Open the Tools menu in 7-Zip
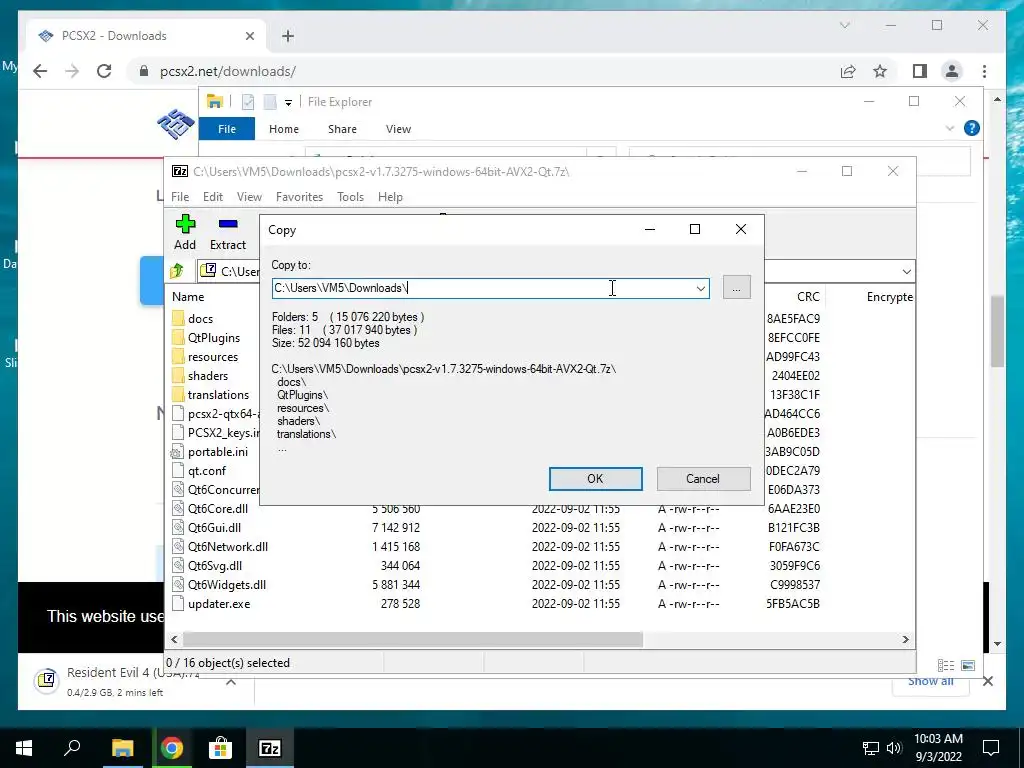 point(350,197)
